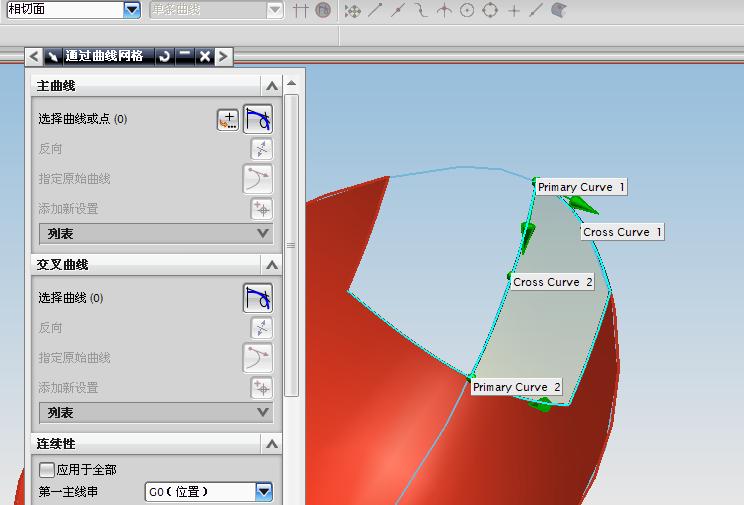Click the dialog scrollbar up arrow
744x505 pixels.
pos(291,84)
